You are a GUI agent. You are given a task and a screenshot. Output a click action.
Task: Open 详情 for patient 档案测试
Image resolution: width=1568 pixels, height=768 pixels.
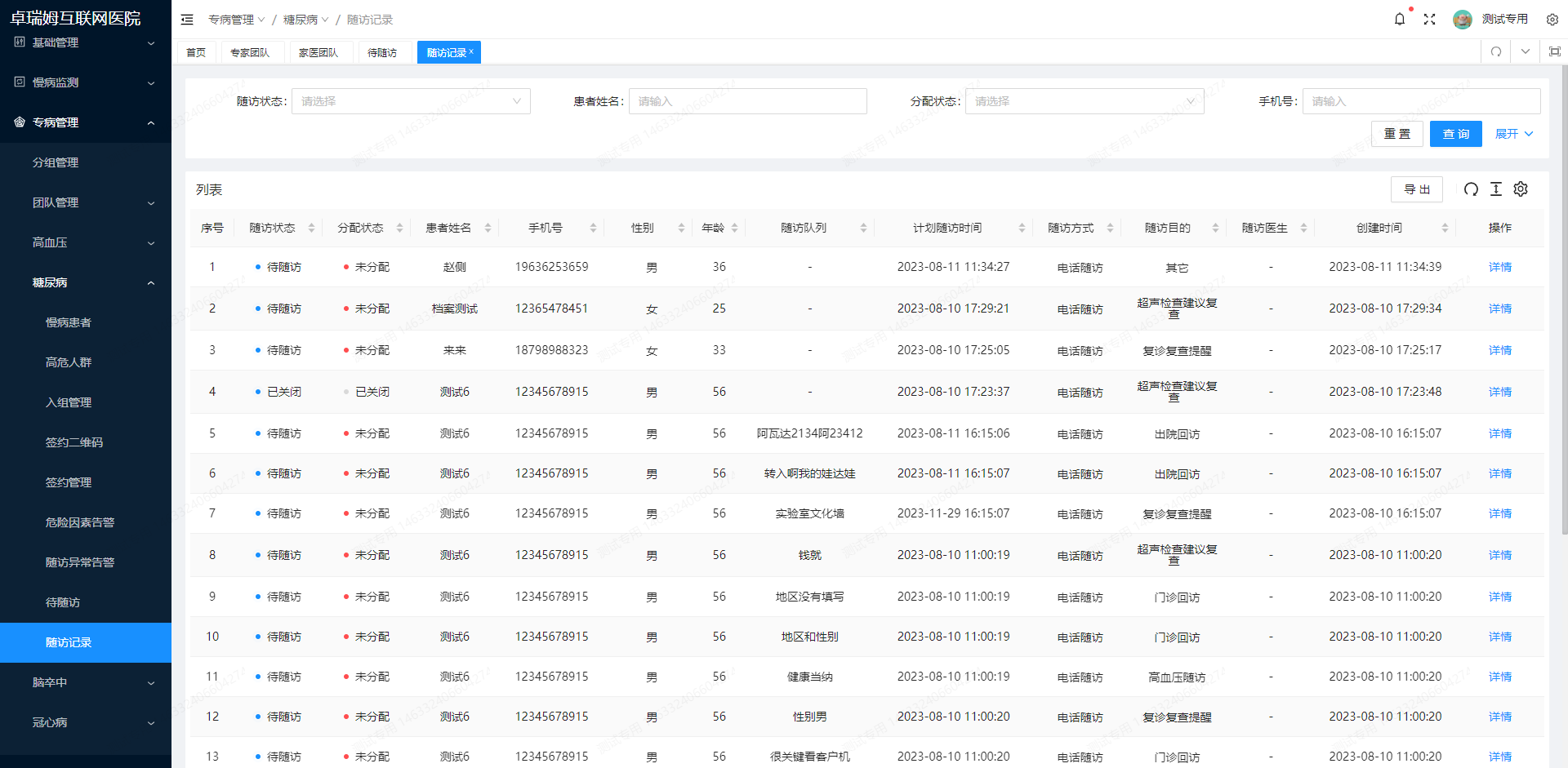(1500, 309)
